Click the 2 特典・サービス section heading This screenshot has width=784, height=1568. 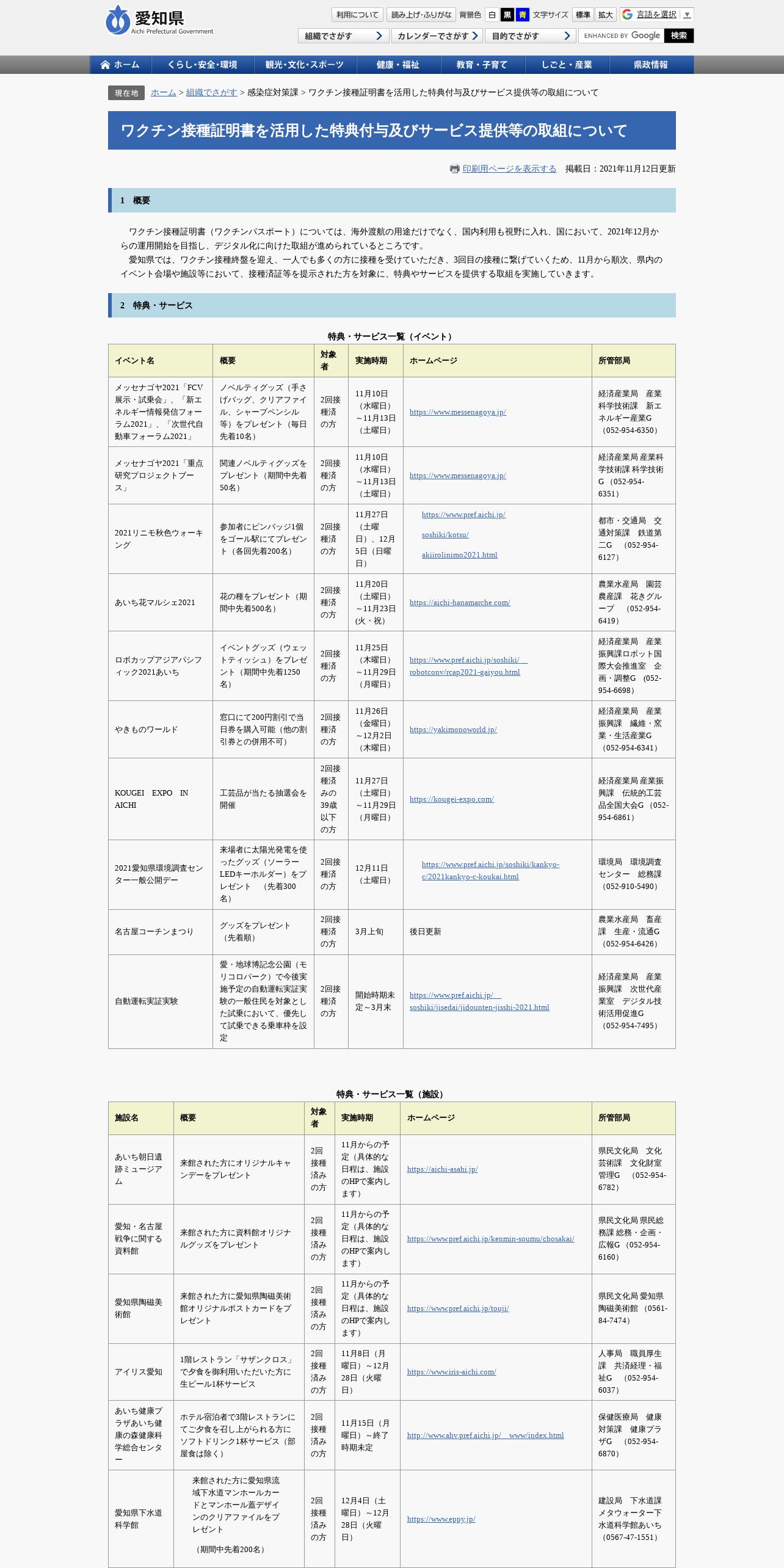click(392, 305)
